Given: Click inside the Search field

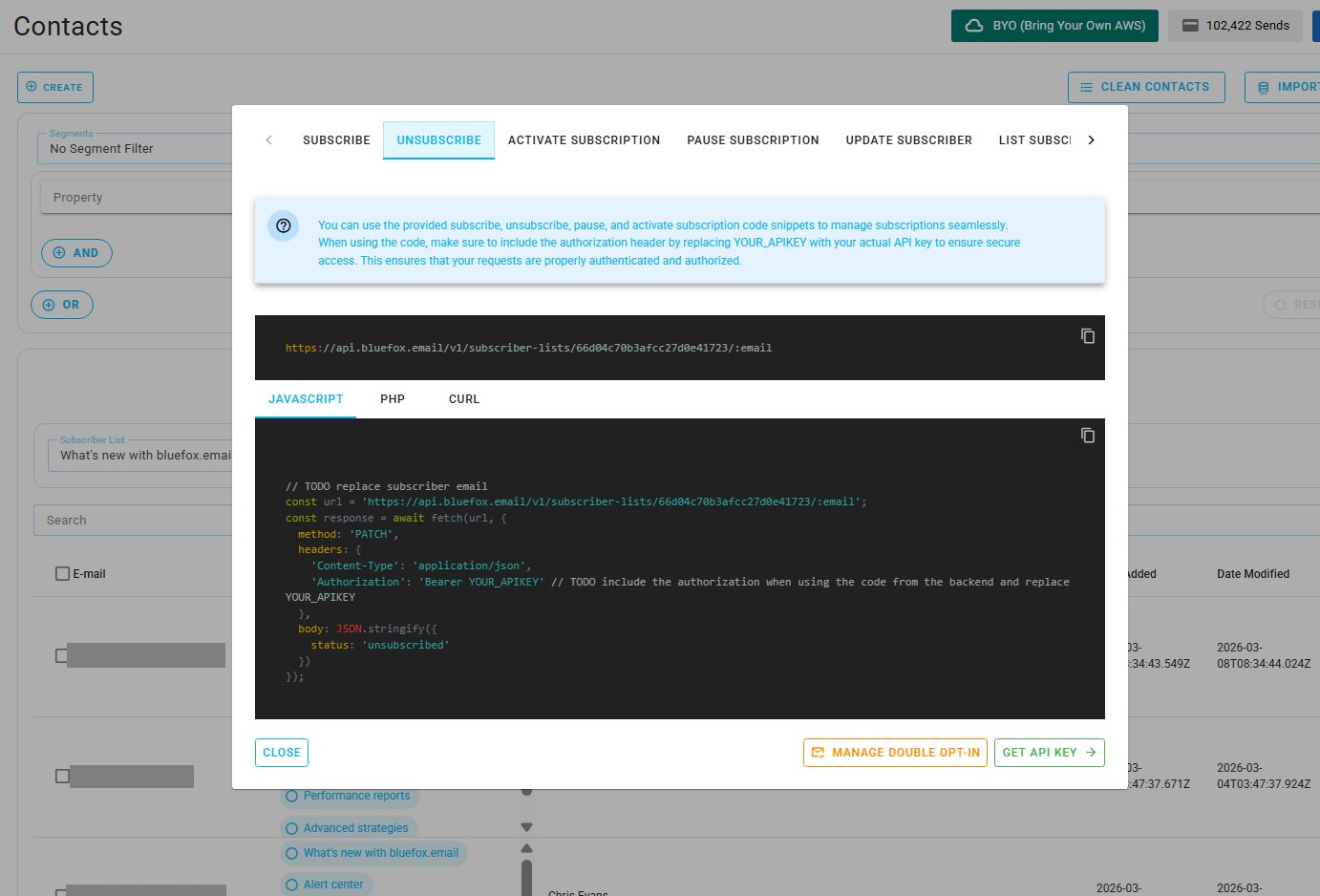Looking at the screenshot, I should (x=134, y=520).
